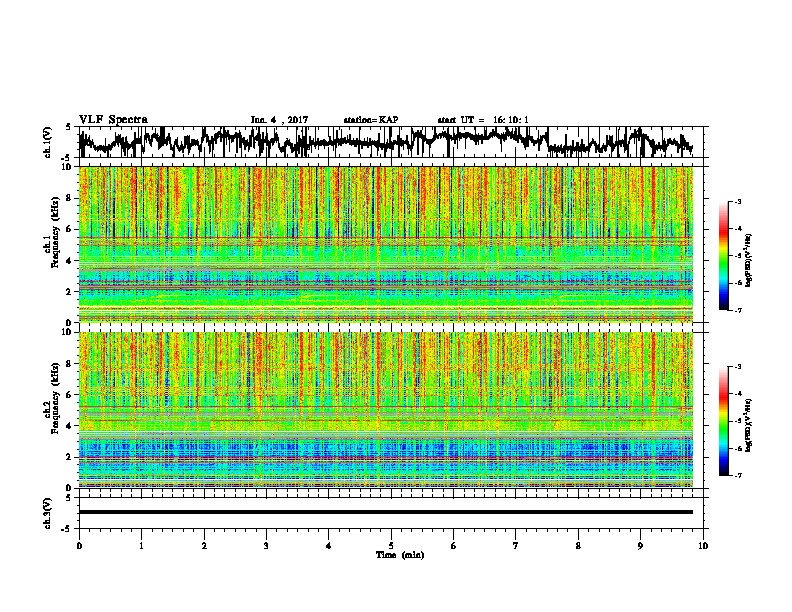Click the black ch.3 voltage trace line
The image size is (792, 612).
pos(386,512)
